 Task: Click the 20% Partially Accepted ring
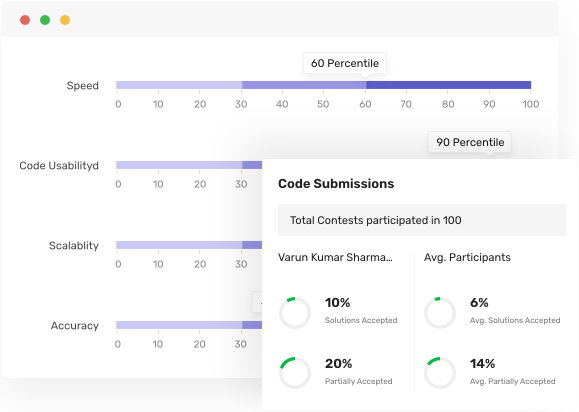[x=295, y=373]
